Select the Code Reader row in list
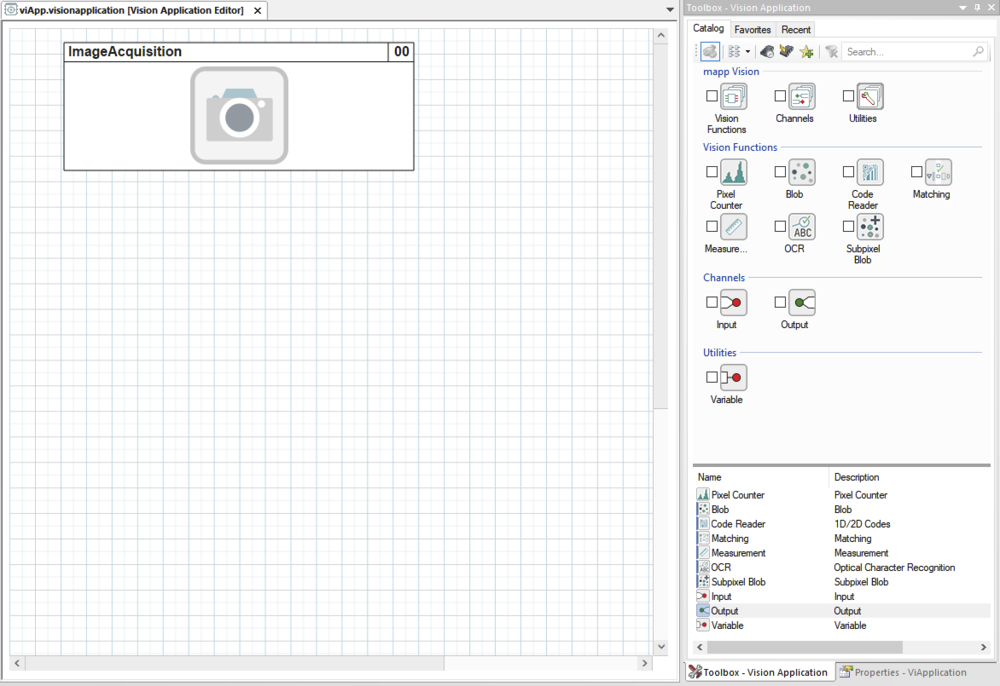 tap(842, 524)
